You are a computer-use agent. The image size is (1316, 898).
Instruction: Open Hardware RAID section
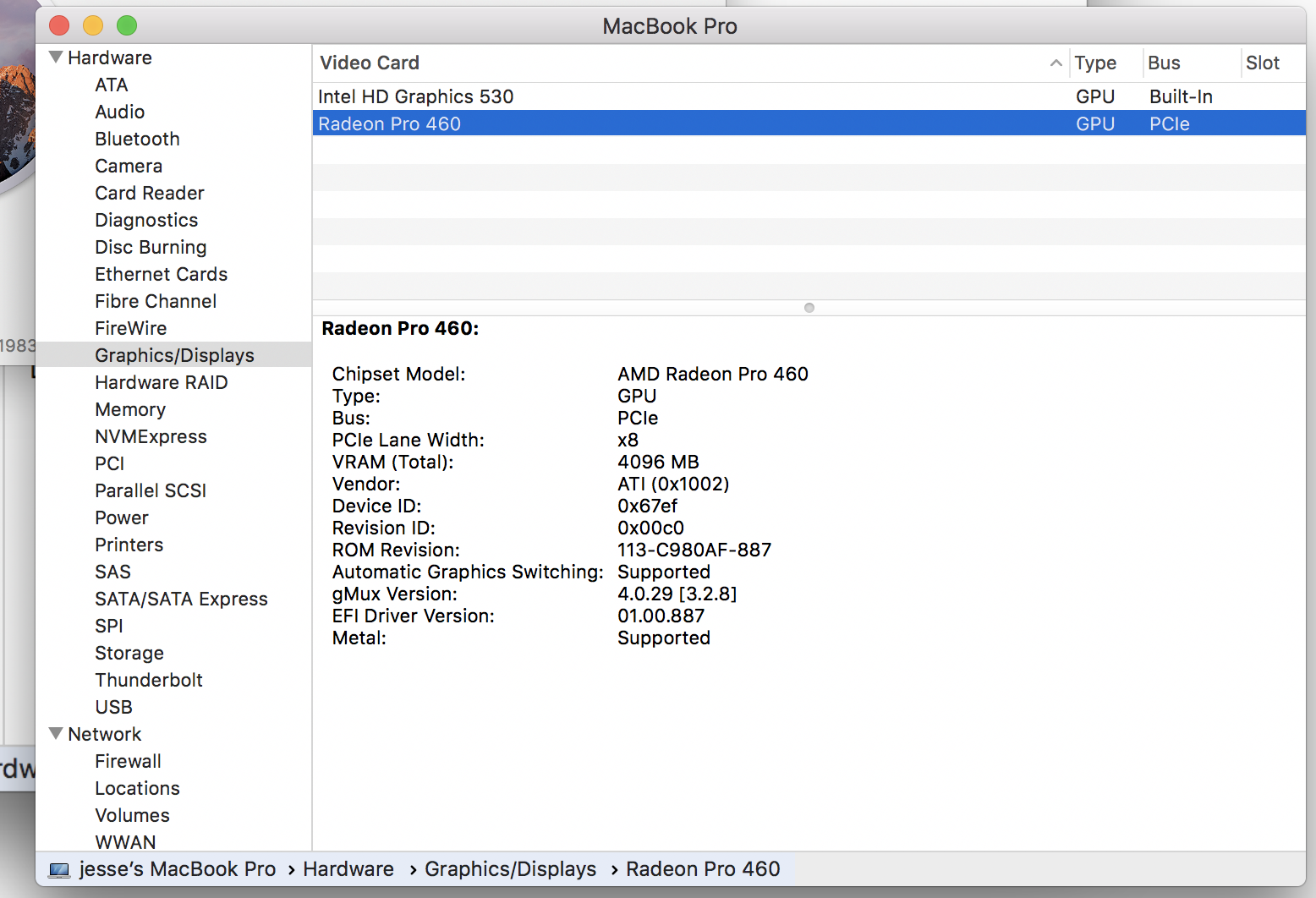(x=162, y=382)
